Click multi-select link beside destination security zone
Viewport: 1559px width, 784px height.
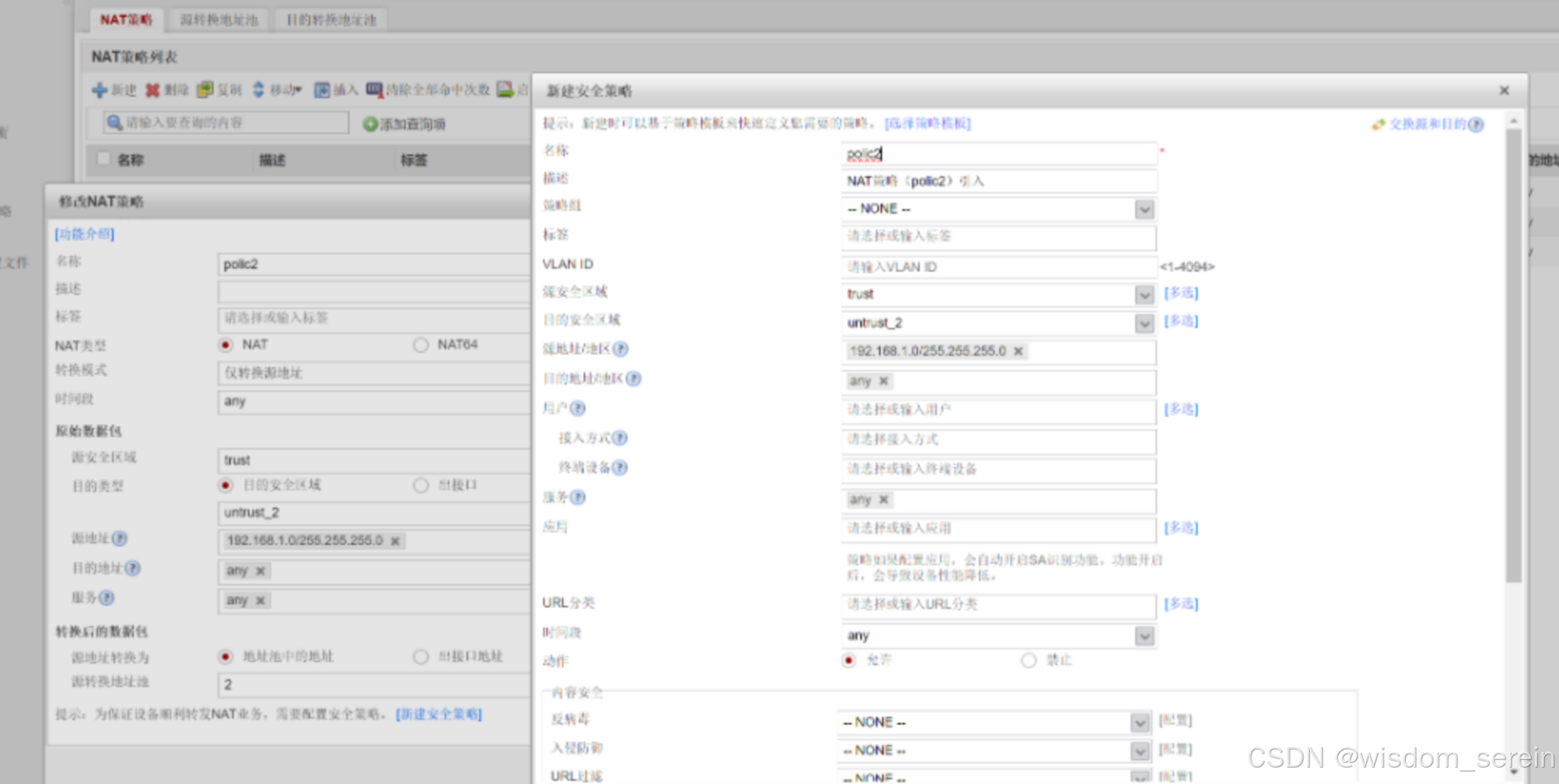(1181, 320)
